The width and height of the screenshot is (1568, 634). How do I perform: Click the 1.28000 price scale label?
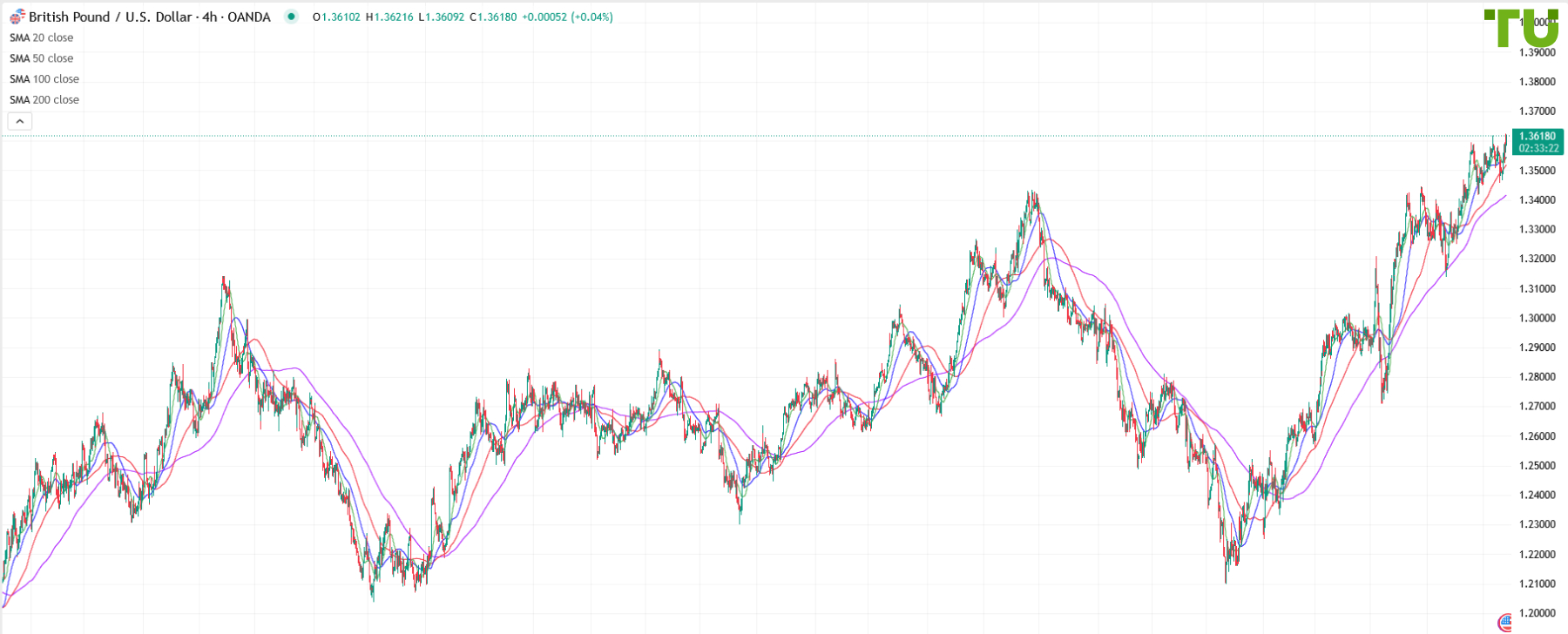click(1538, 377)
